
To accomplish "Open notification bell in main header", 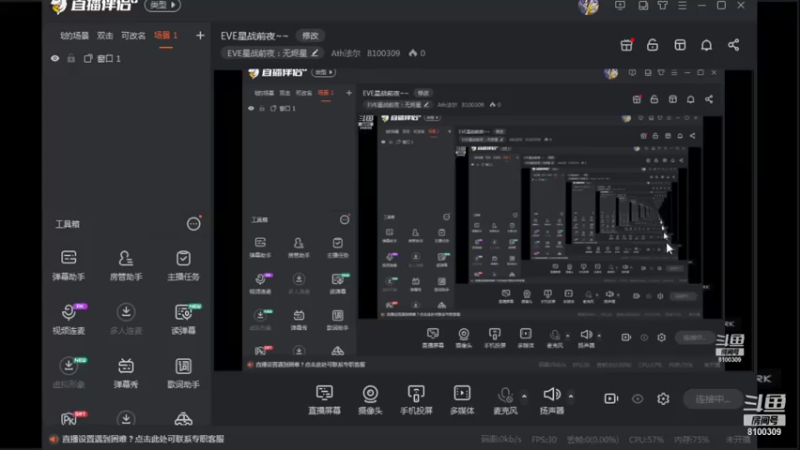I will [706, 45].
